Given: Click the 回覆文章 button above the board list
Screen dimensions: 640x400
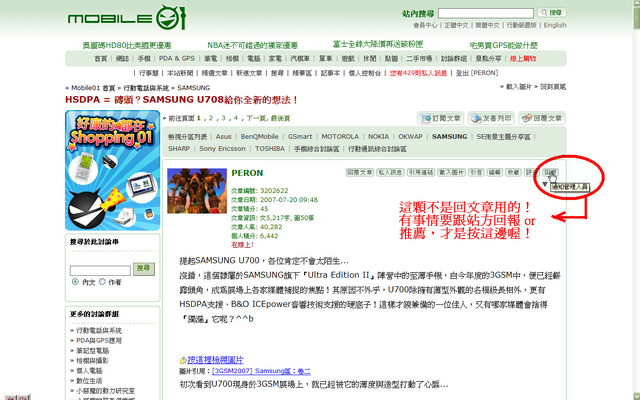Looking at the screenshot, I should click(542, 118).
